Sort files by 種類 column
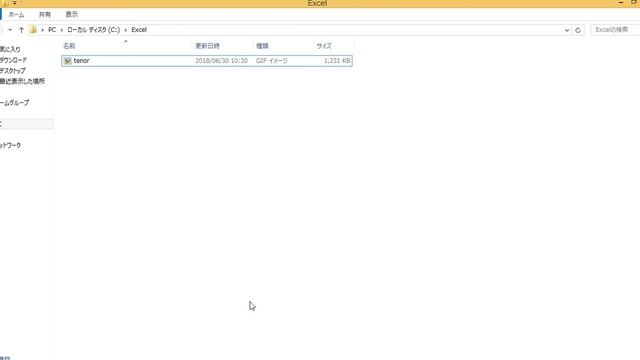 [262, 46]
